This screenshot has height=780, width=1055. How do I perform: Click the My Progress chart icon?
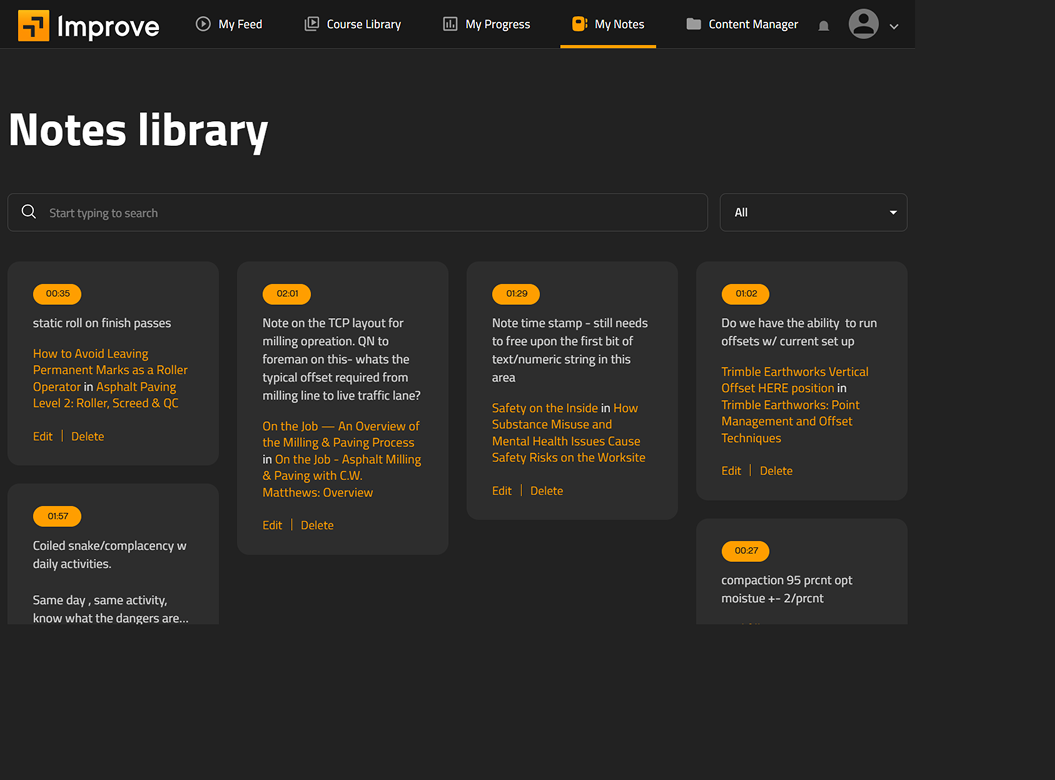[x=450, y=24]
